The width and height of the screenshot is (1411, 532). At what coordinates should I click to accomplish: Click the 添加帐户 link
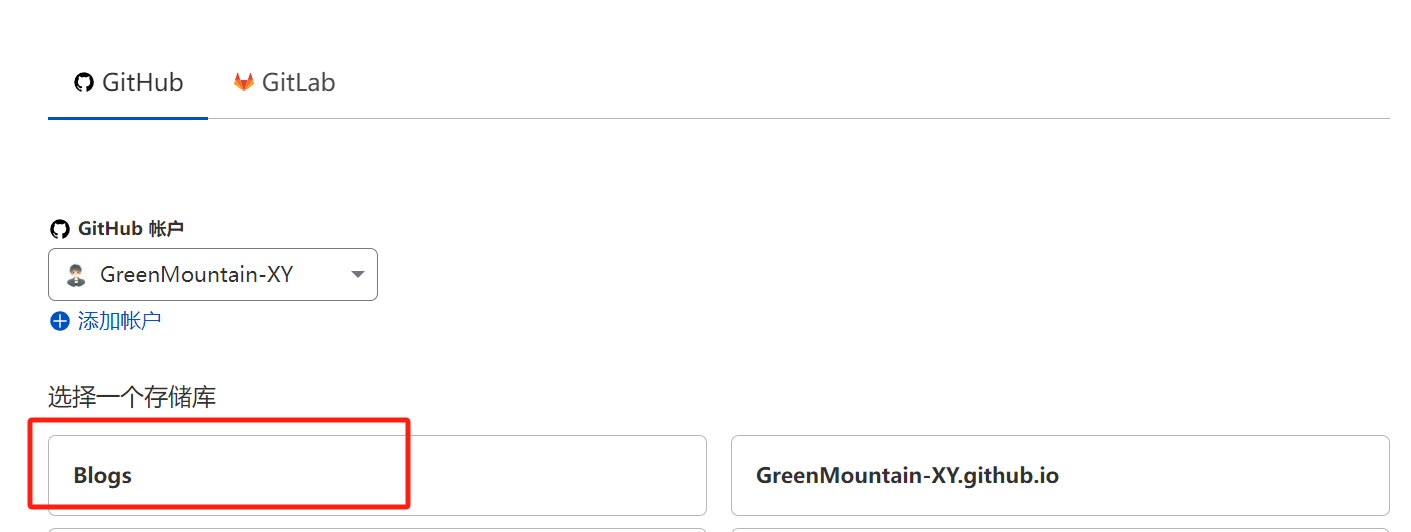click(x=119, y=321)
